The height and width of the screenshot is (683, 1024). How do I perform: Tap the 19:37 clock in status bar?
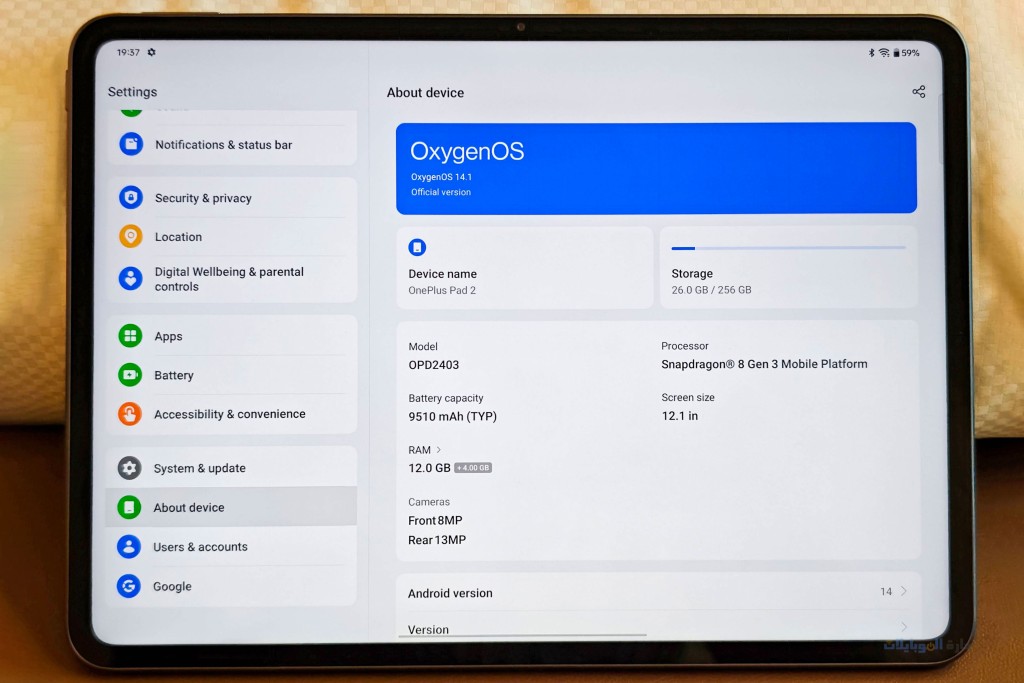pyautogui.click(x=128, y=52)
